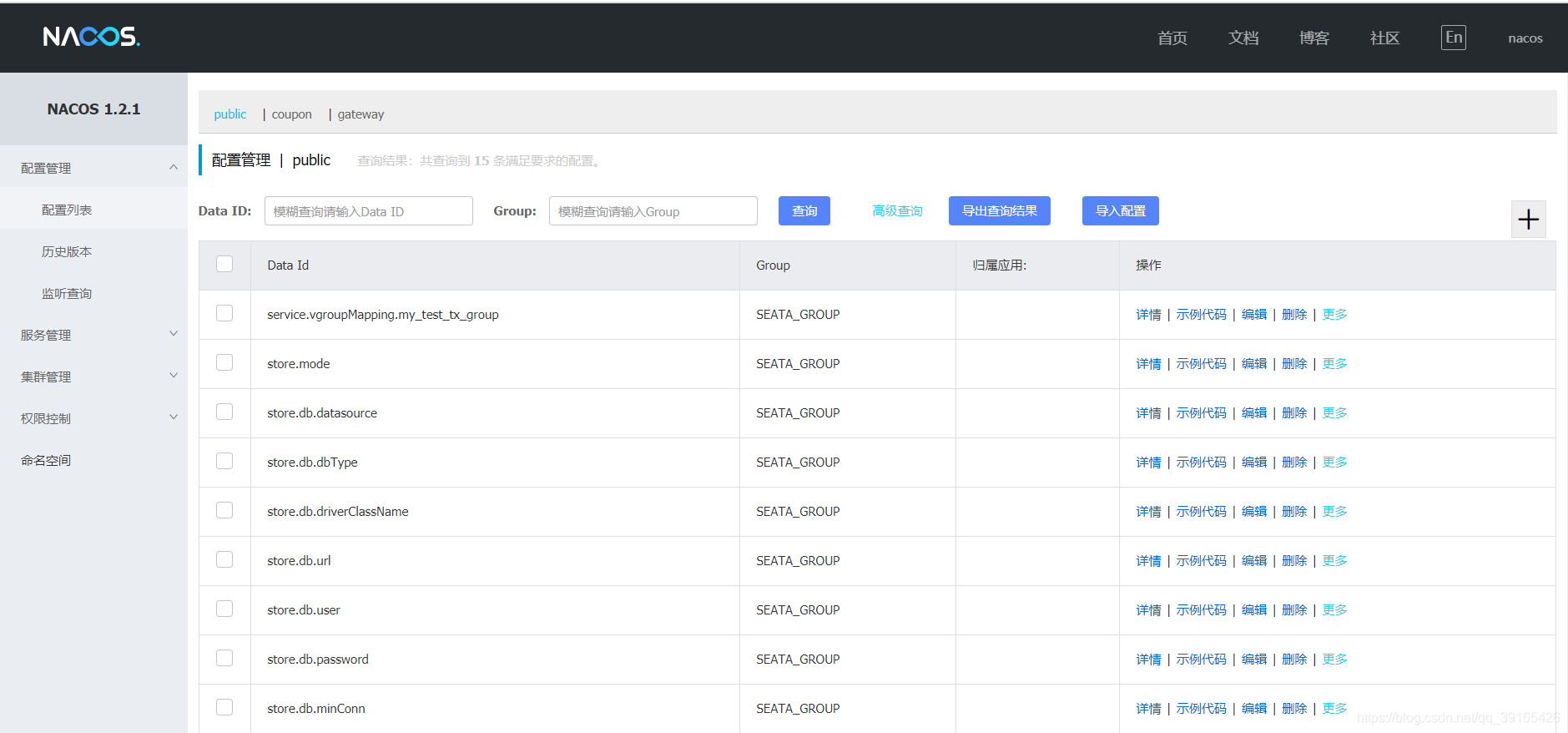Switch to the gateway namespace tab
The width and height of the screenshot is (1568, 733).
pos(360,114)
